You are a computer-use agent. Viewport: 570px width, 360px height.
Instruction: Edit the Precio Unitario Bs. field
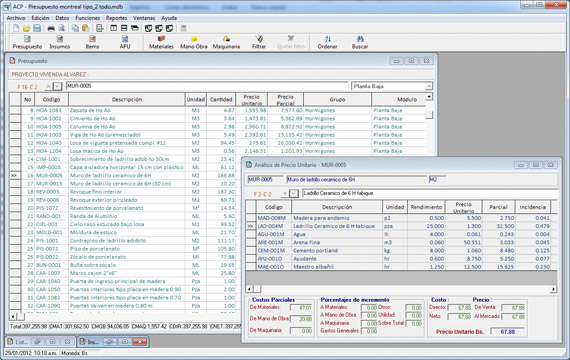pyautogui.click(x=507, y=332)
